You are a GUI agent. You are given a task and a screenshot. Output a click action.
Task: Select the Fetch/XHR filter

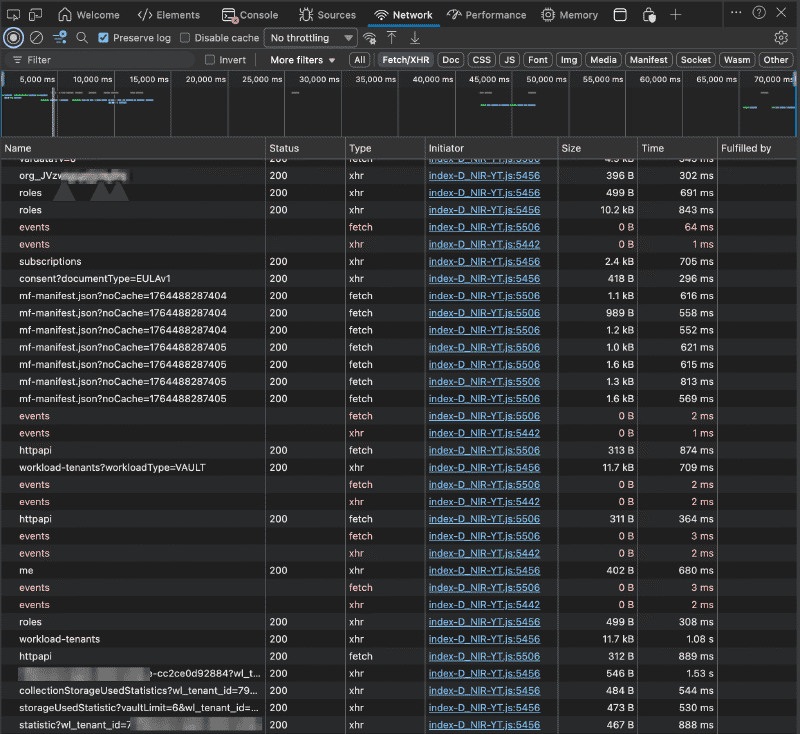tap(405, 60)
